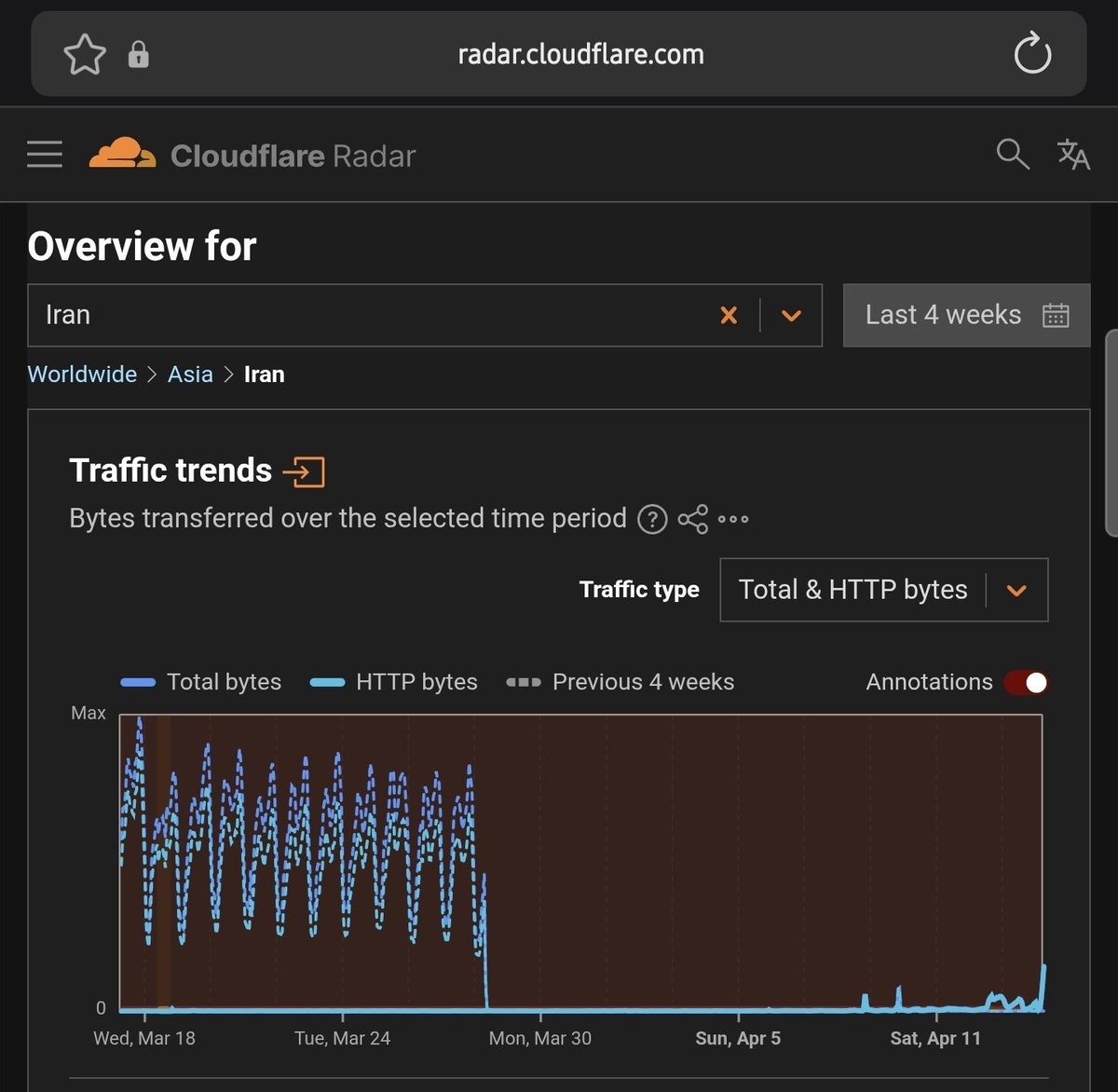The height and width of the screenshot is (1092, 1118).
Task: Click the Sun, Apr 5 axis label
Action: pyautogui.click(x=738, y=1038)
